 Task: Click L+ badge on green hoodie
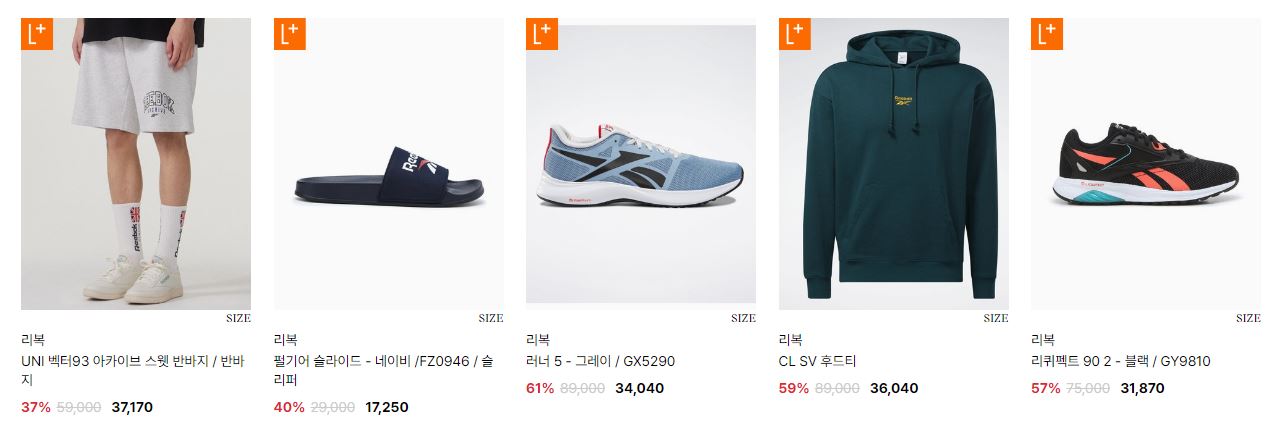[795, 34]
